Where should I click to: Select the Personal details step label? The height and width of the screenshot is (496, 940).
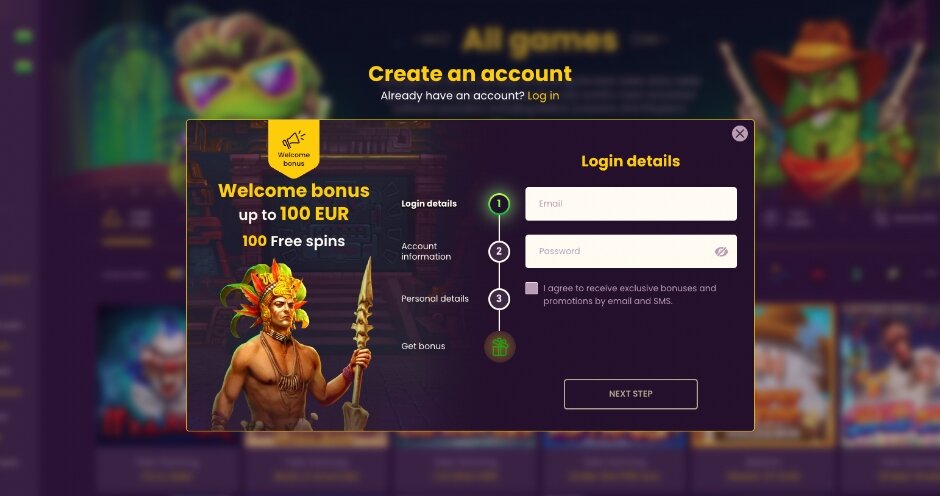435,299
